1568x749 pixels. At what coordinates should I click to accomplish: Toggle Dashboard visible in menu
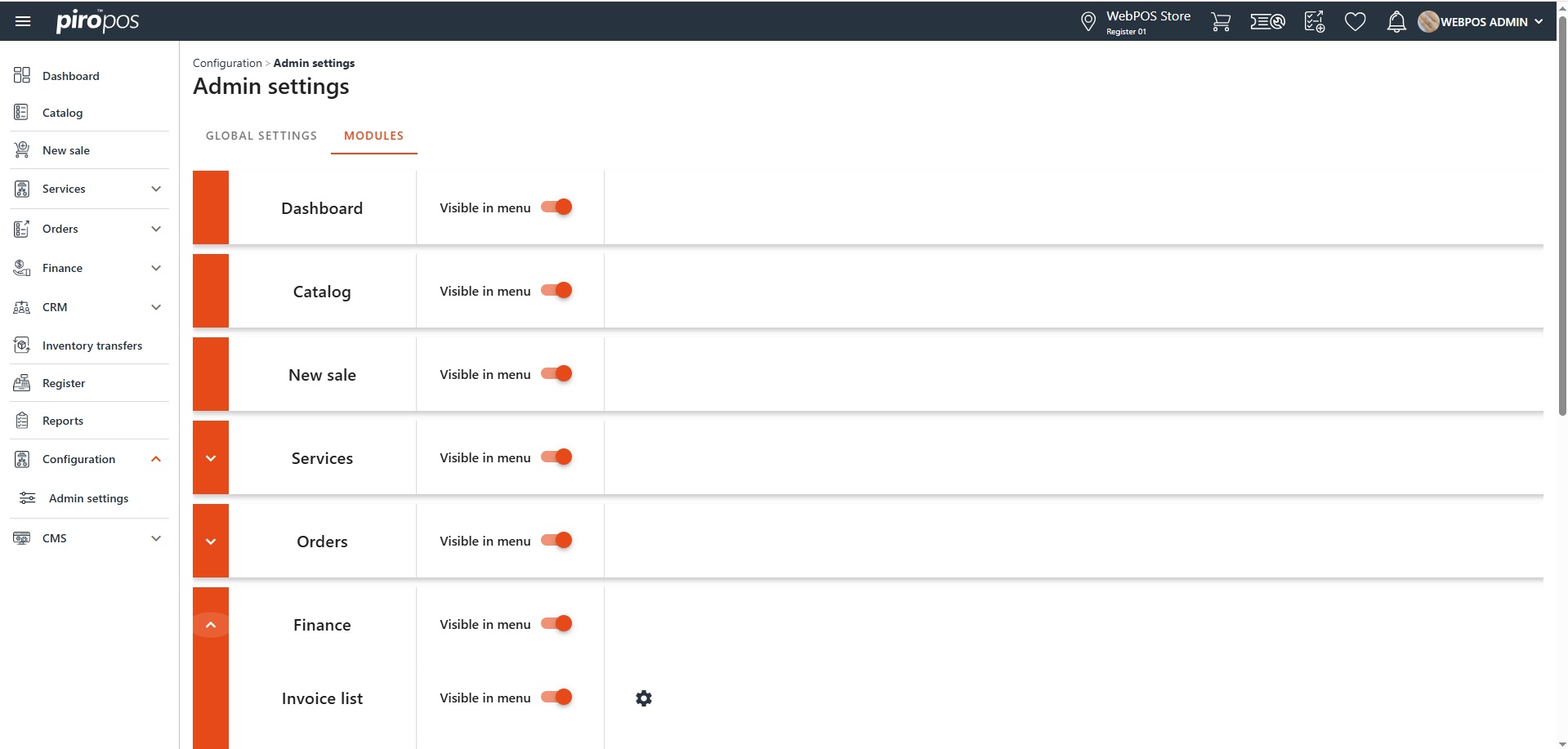click(x=557, y=207)
